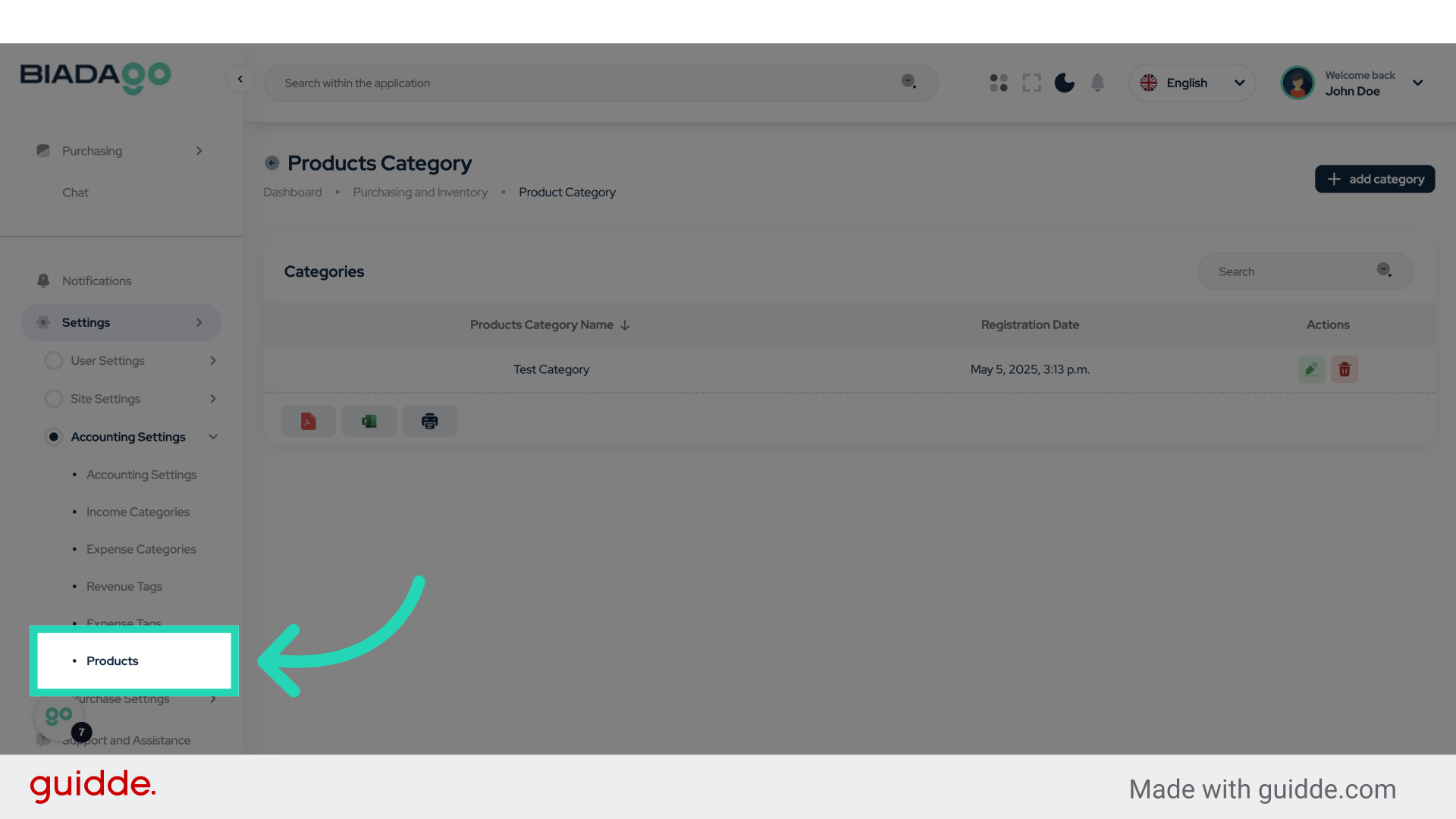Toggle dark mode moon icon

(1065, 83)
